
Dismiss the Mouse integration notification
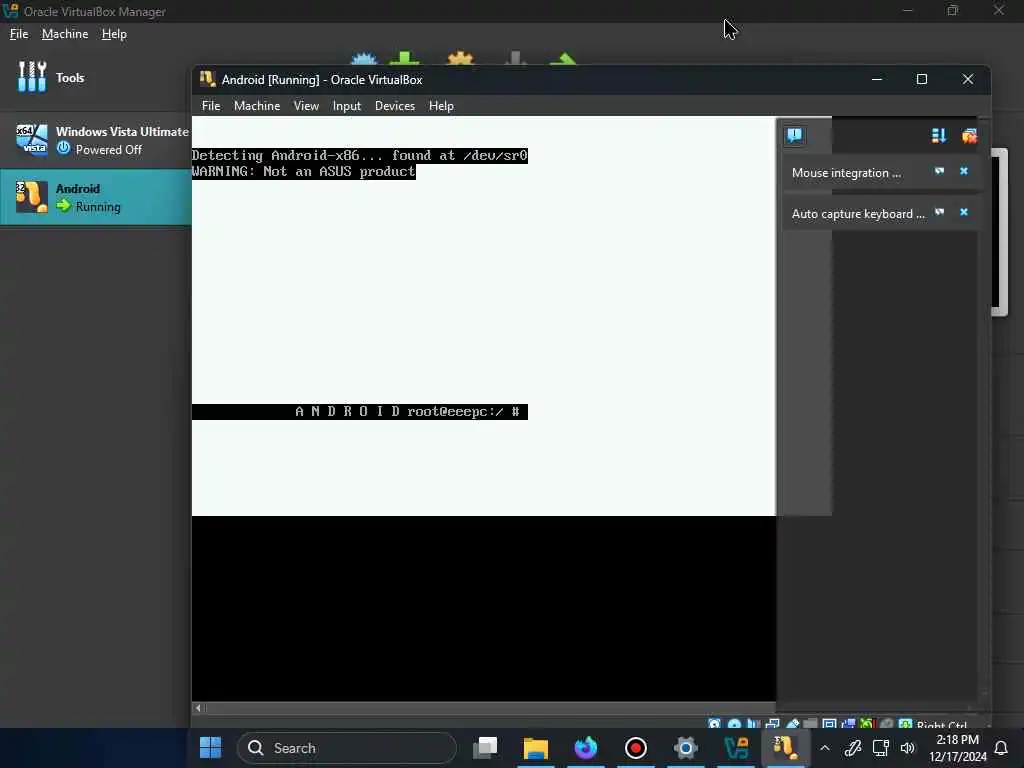[963, 171]
